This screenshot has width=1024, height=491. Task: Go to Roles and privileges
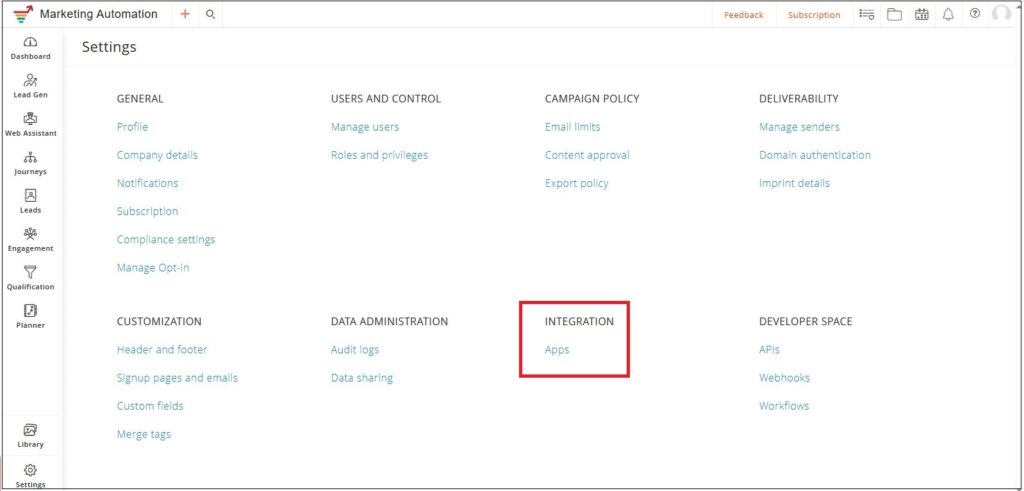[379, 155]
